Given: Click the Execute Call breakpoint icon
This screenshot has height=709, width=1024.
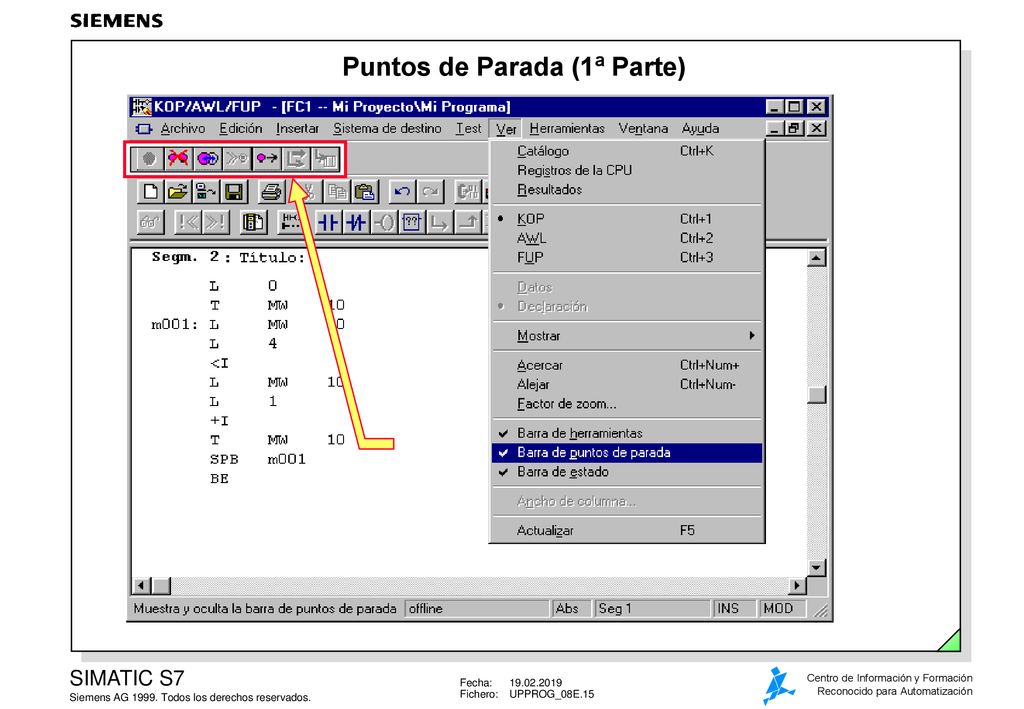Looking at the screenshot, I should click(x=325, y=159).
